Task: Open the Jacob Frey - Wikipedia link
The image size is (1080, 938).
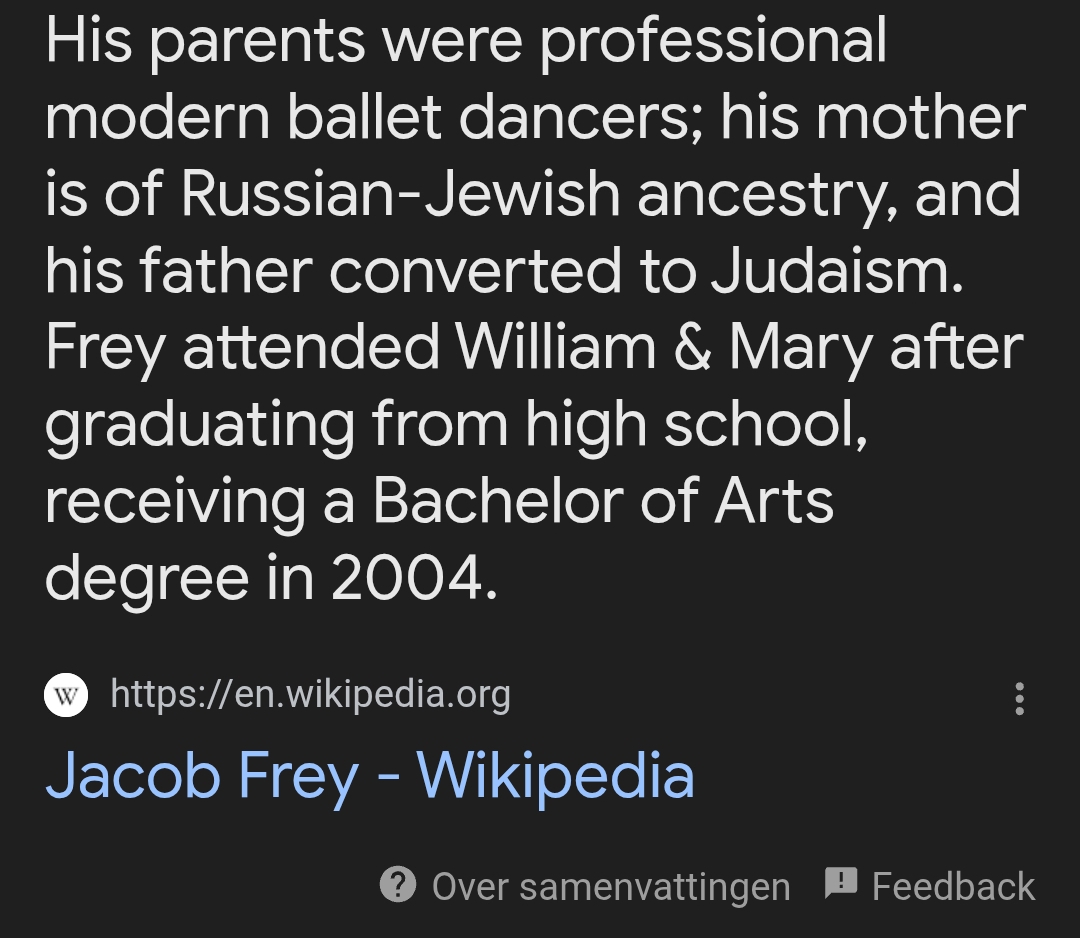Action: click(x=370, y=777)
